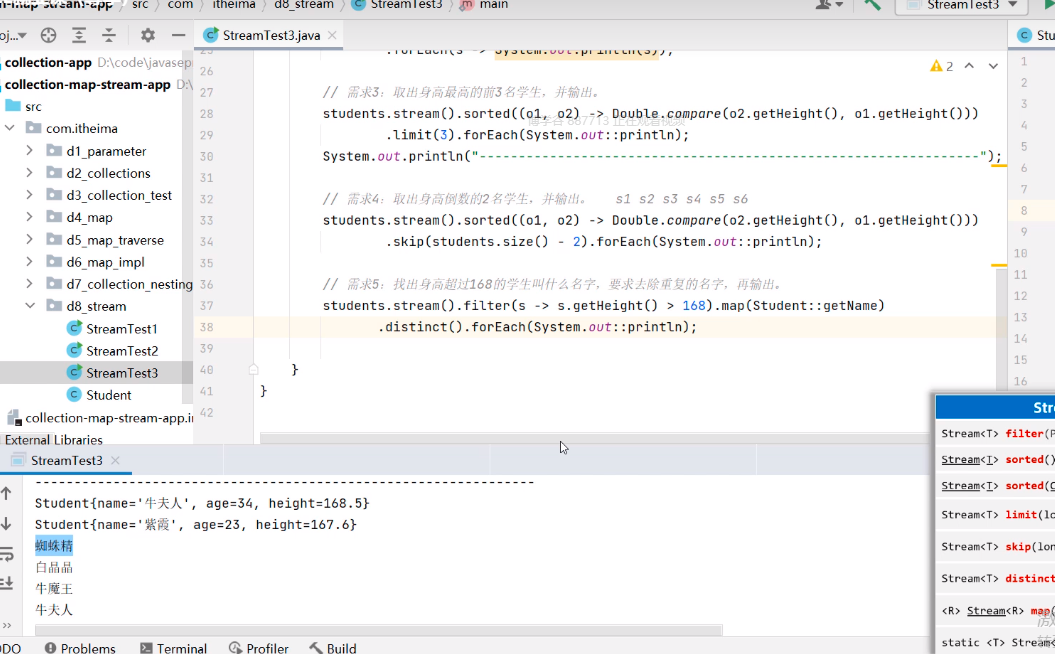The width and height of the screenshot is (1055, 654).
Task: Click Scroll to End icon in console
Action: pyautogui.click(x=7, y=583)
